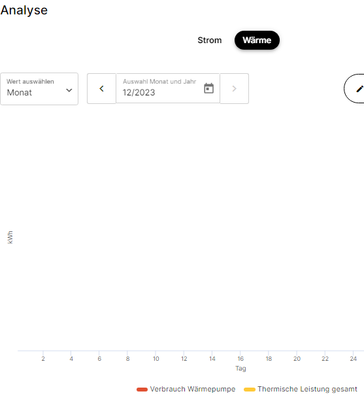Click the disabled next month chevron
Image resolution: width=364 pixels, height=400 pixels.
pos(234,89)
